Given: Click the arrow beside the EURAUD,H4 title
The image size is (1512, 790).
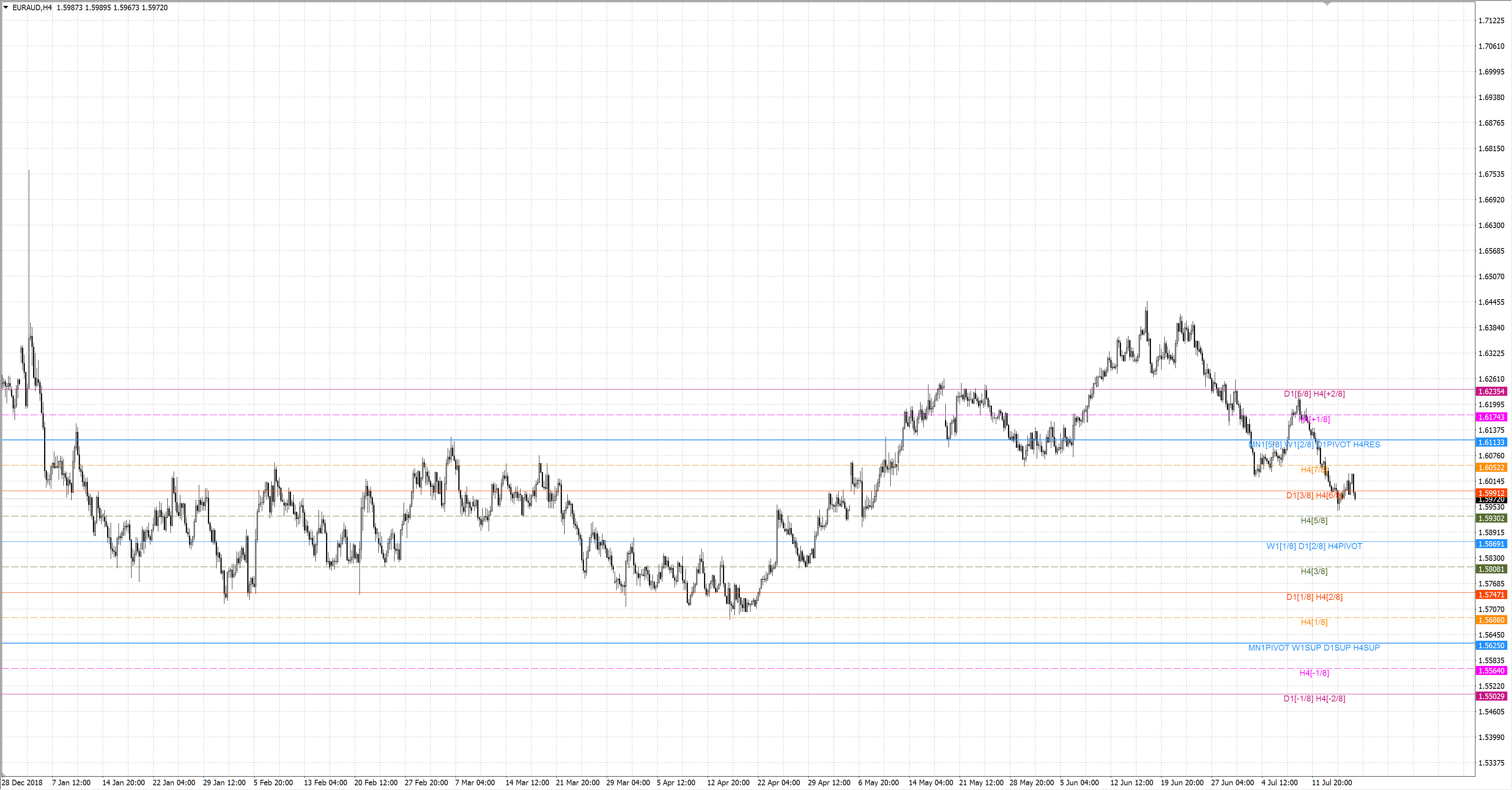Looking at the screenshot, I should tap(6, 7).
